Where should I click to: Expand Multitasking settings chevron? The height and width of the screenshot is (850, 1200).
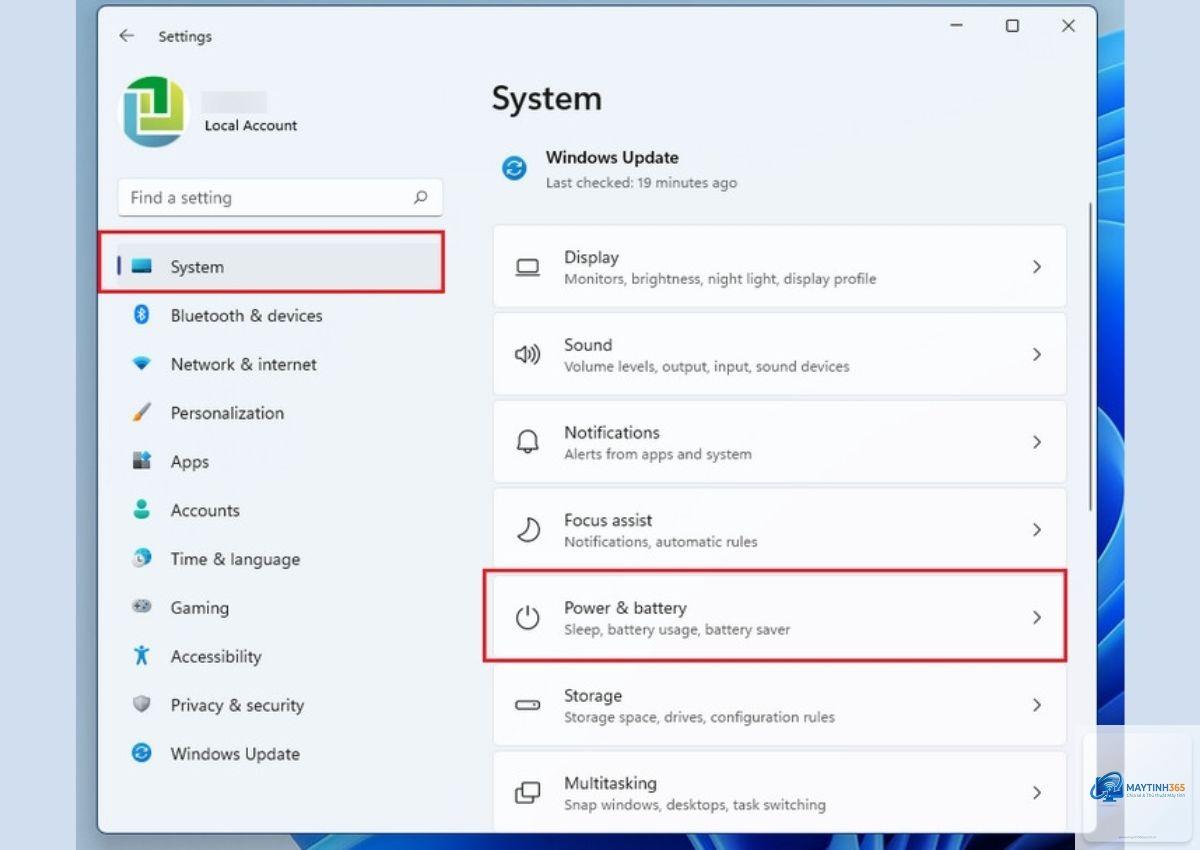(x=1037, y=792)
